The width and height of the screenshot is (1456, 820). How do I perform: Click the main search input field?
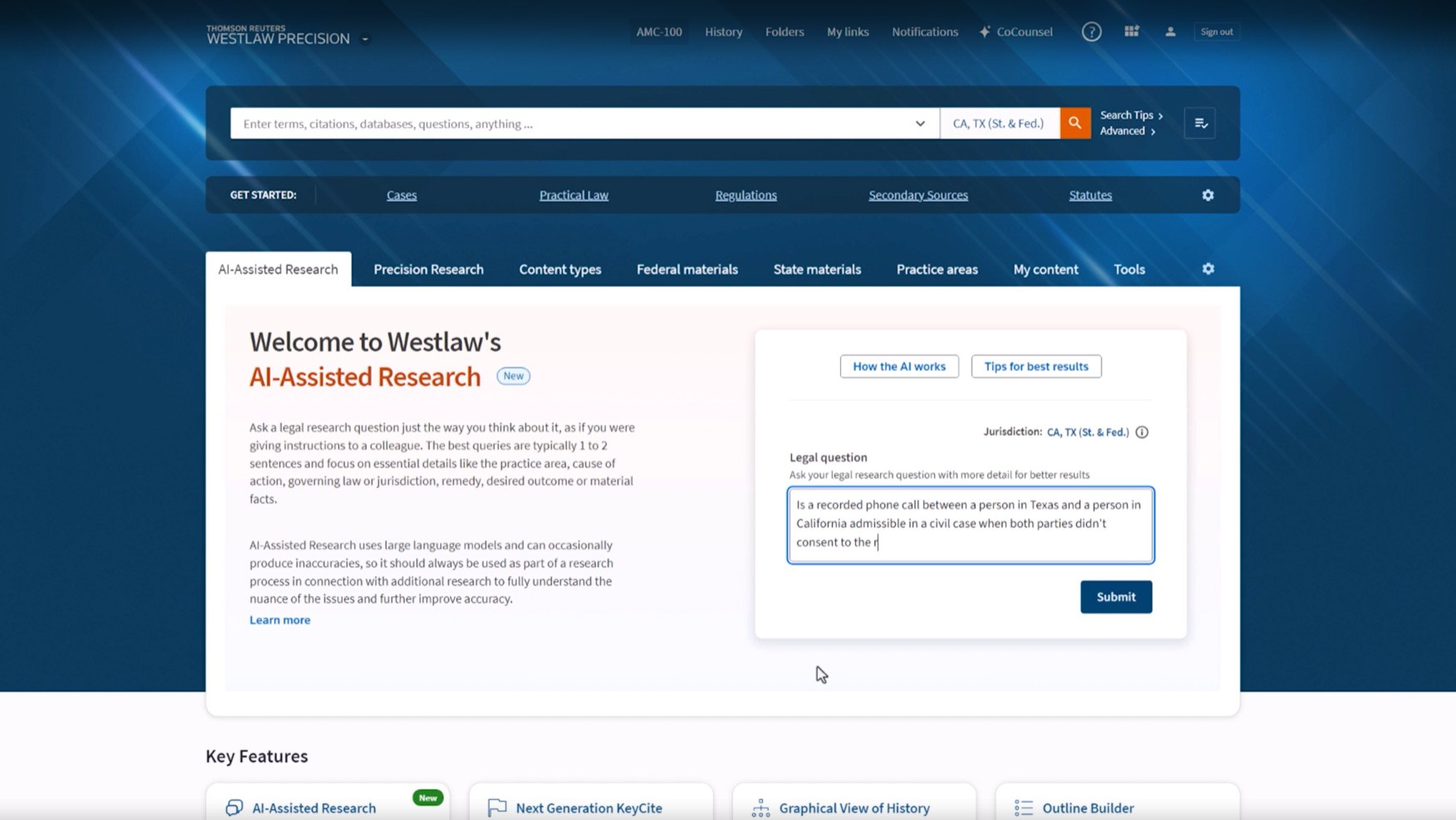(x=573, y=124)
